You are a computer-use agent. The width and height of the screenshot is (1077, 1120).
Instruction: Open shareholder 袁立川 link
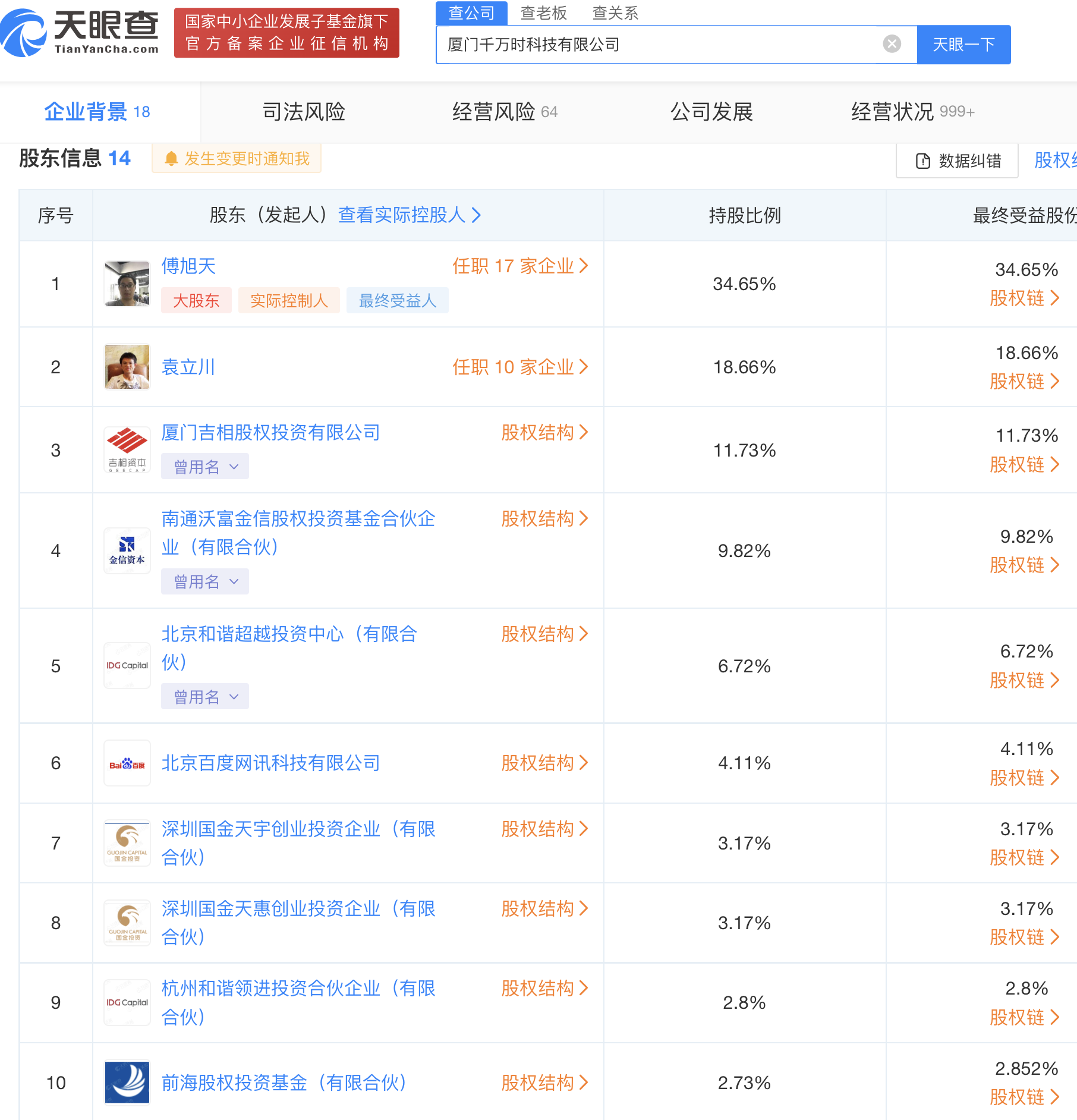click(x=188, y=367)
